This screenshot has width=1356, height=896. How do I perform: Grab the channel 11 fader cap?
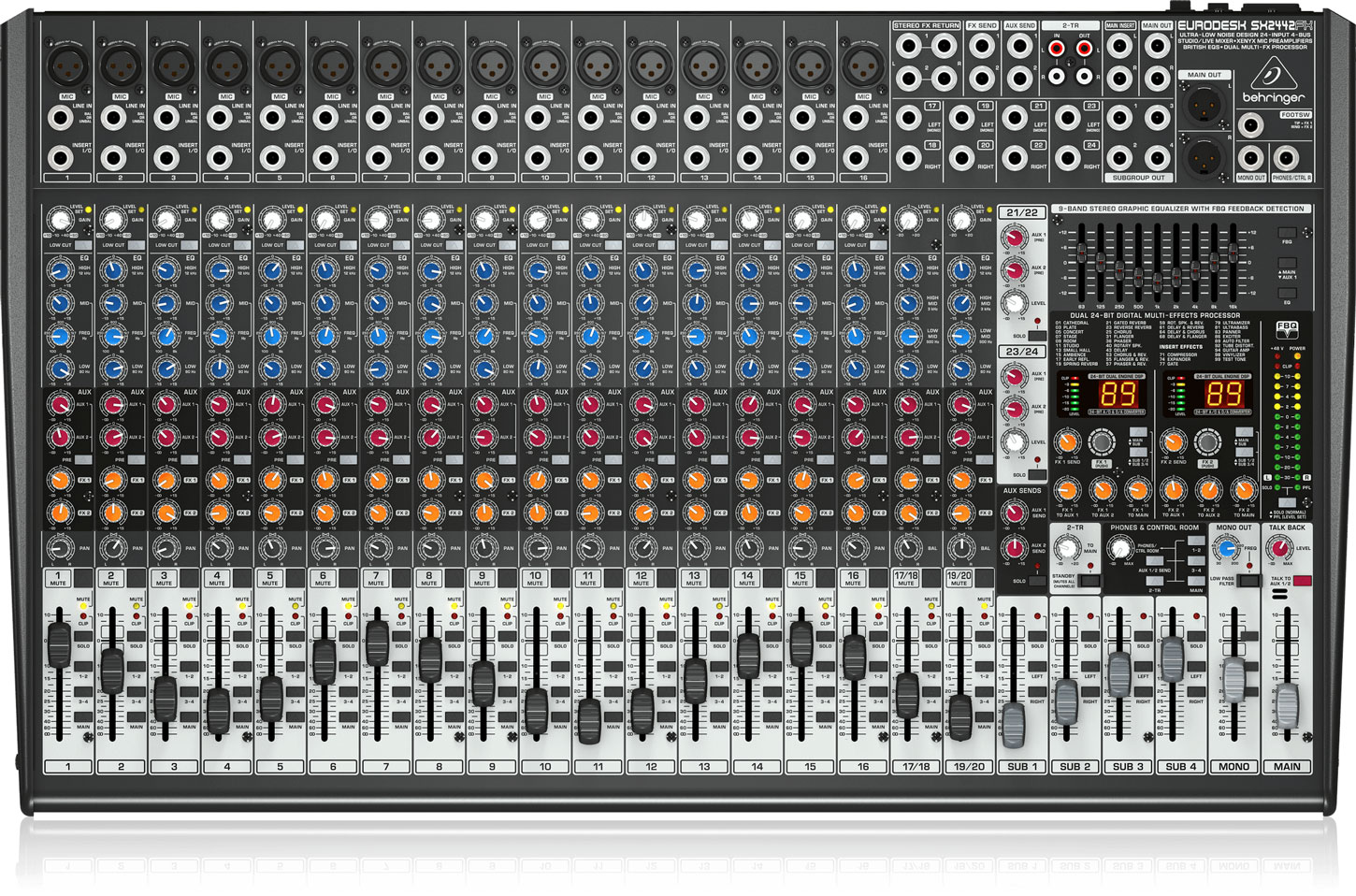click(588, 721)
